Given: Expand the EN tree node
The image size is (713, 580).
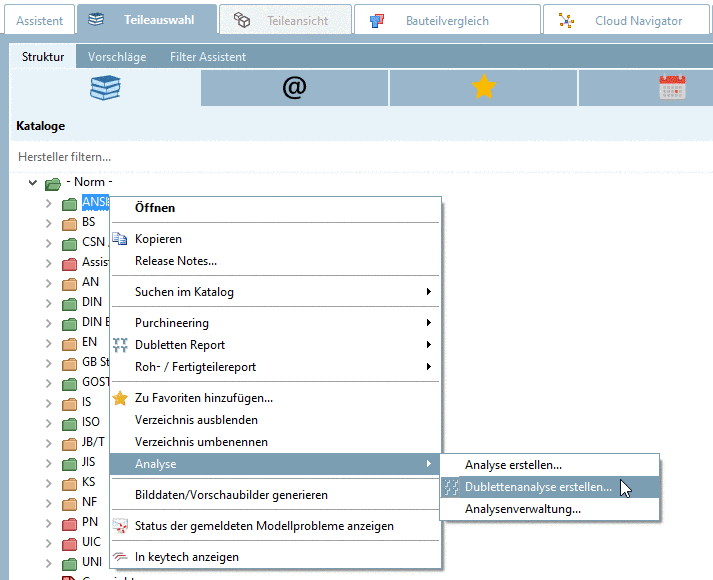Looking at the screenshot, I should 49,344.
